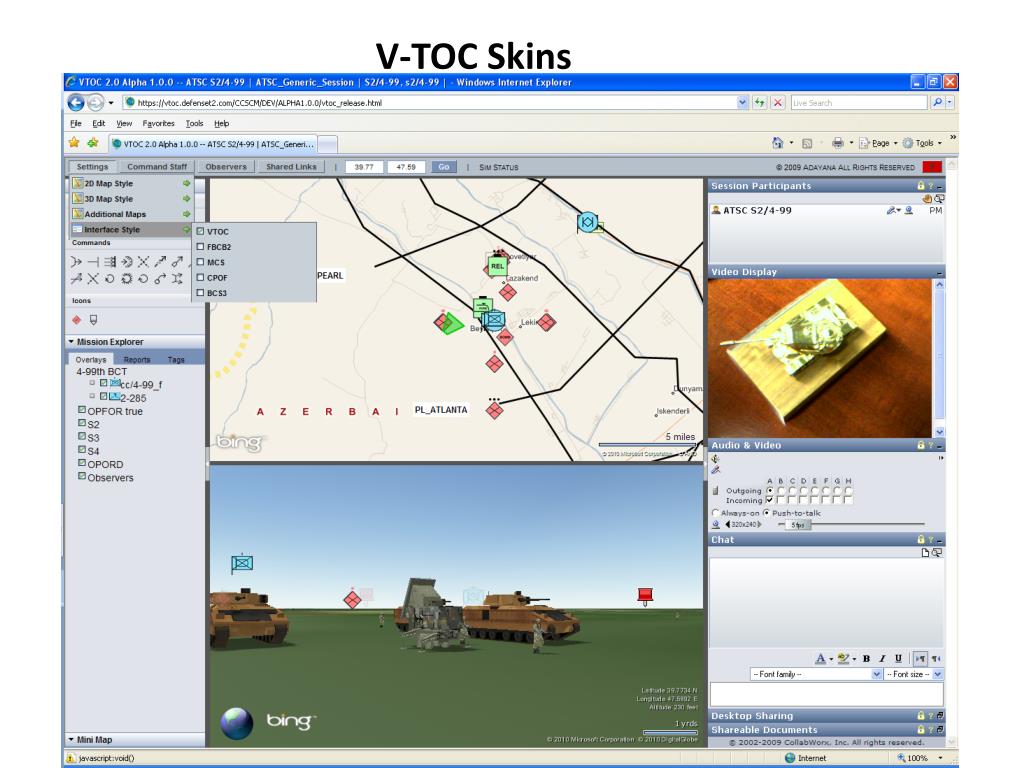Toggle the OPORD overlay checkbox
Screen dimensions: 1024x768
click(82, 463)
